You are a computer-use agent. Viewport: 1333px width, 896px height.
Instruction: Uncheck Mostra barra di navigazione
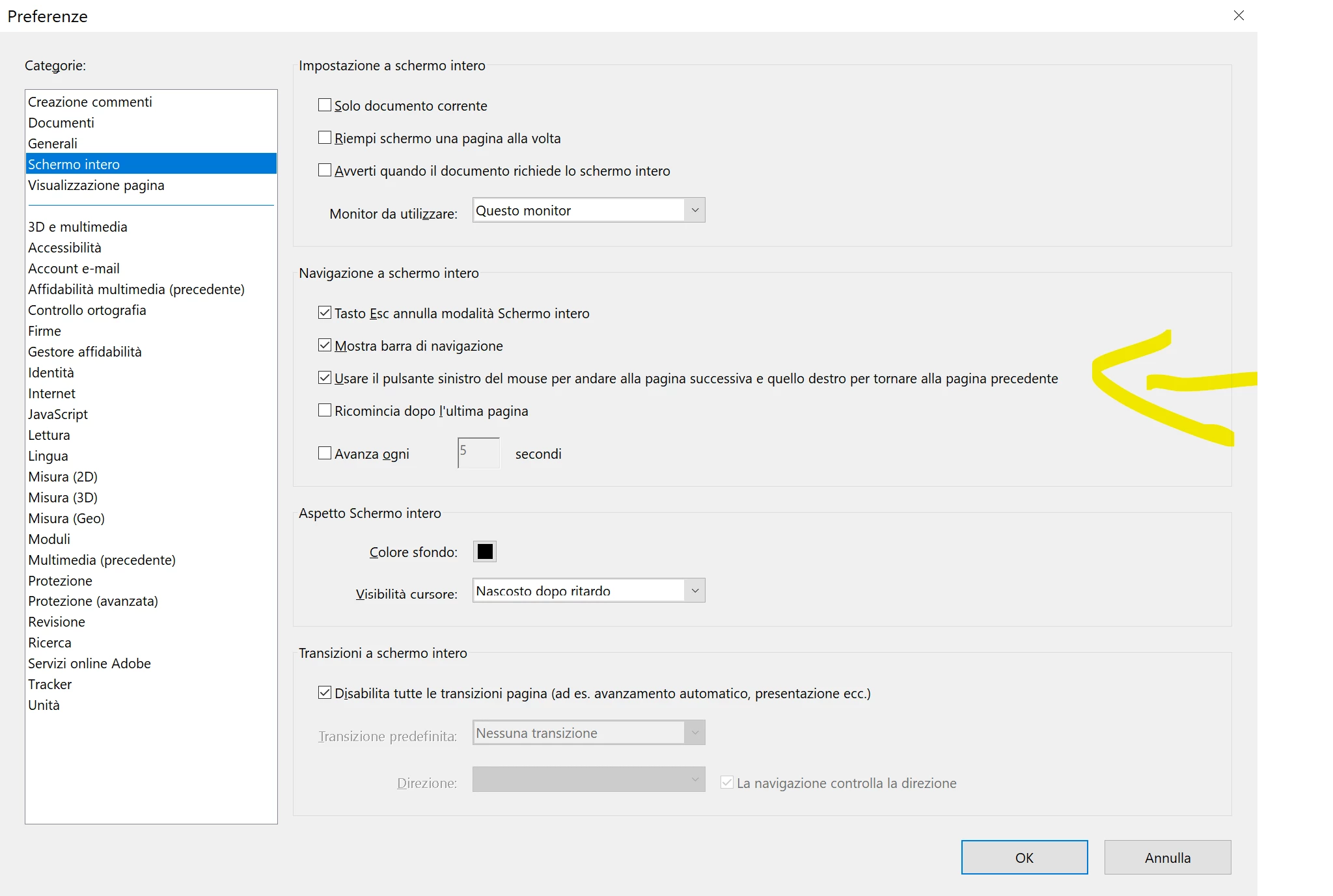coord(325,345)
